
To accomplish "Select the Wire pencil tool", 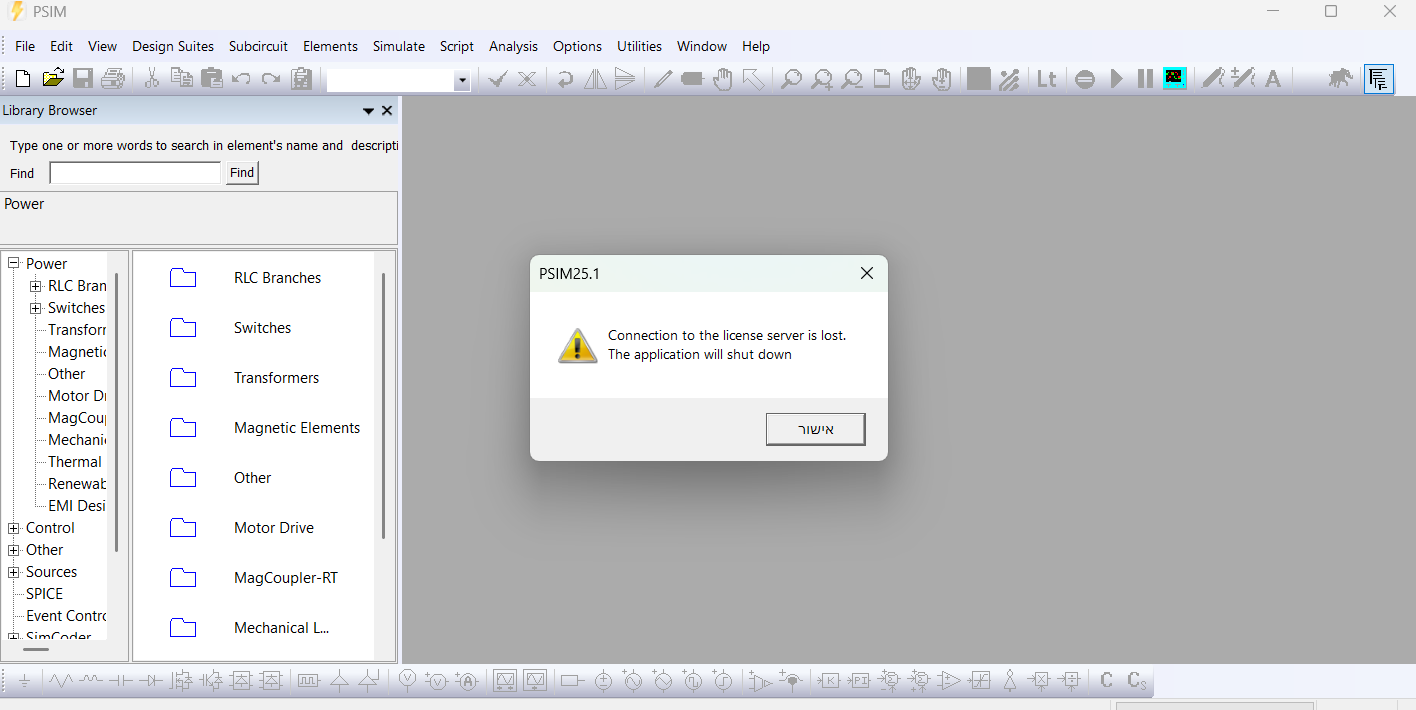I will tap(662, 78).
